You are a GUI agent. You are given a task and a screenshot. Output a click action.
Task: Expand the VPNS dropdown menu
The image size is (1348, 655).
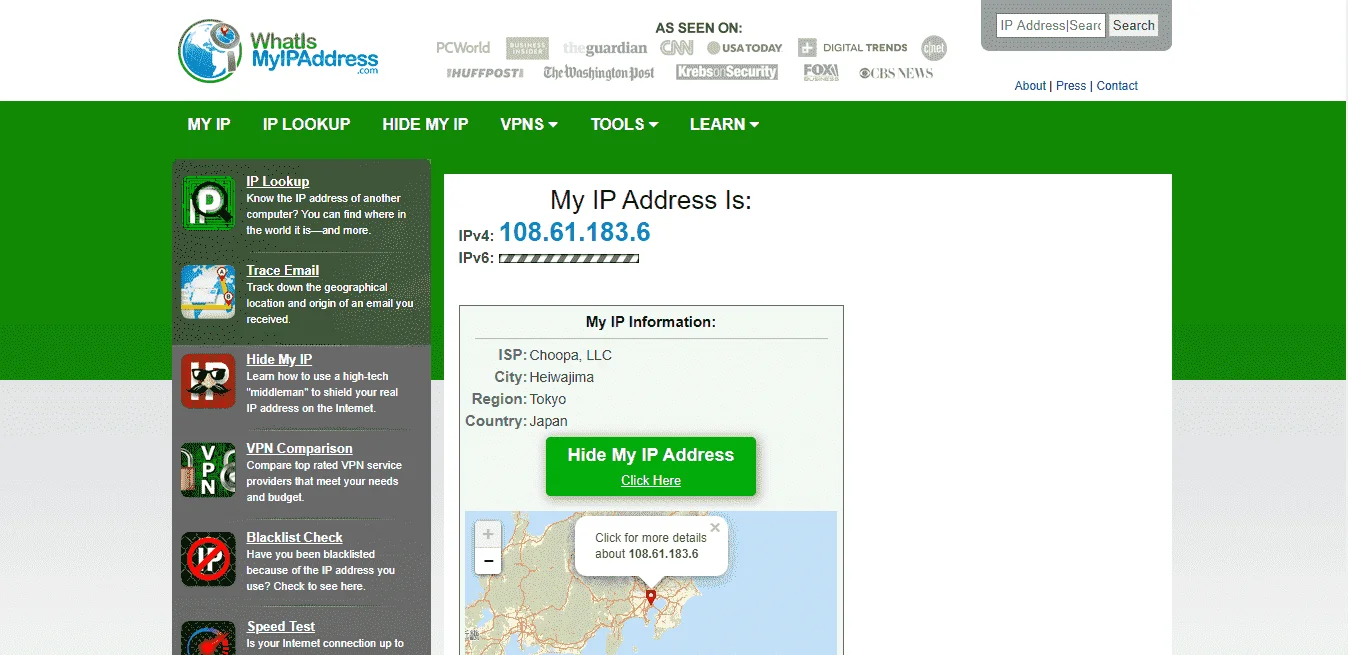click(529, 124)
